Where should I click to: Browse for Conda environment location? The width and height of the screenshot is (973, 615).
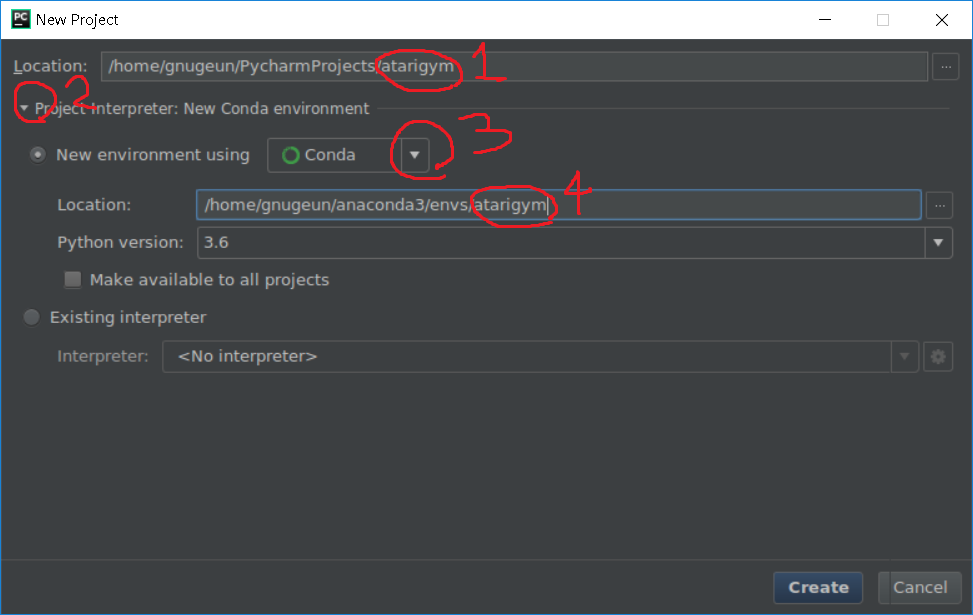pos(939,205)
